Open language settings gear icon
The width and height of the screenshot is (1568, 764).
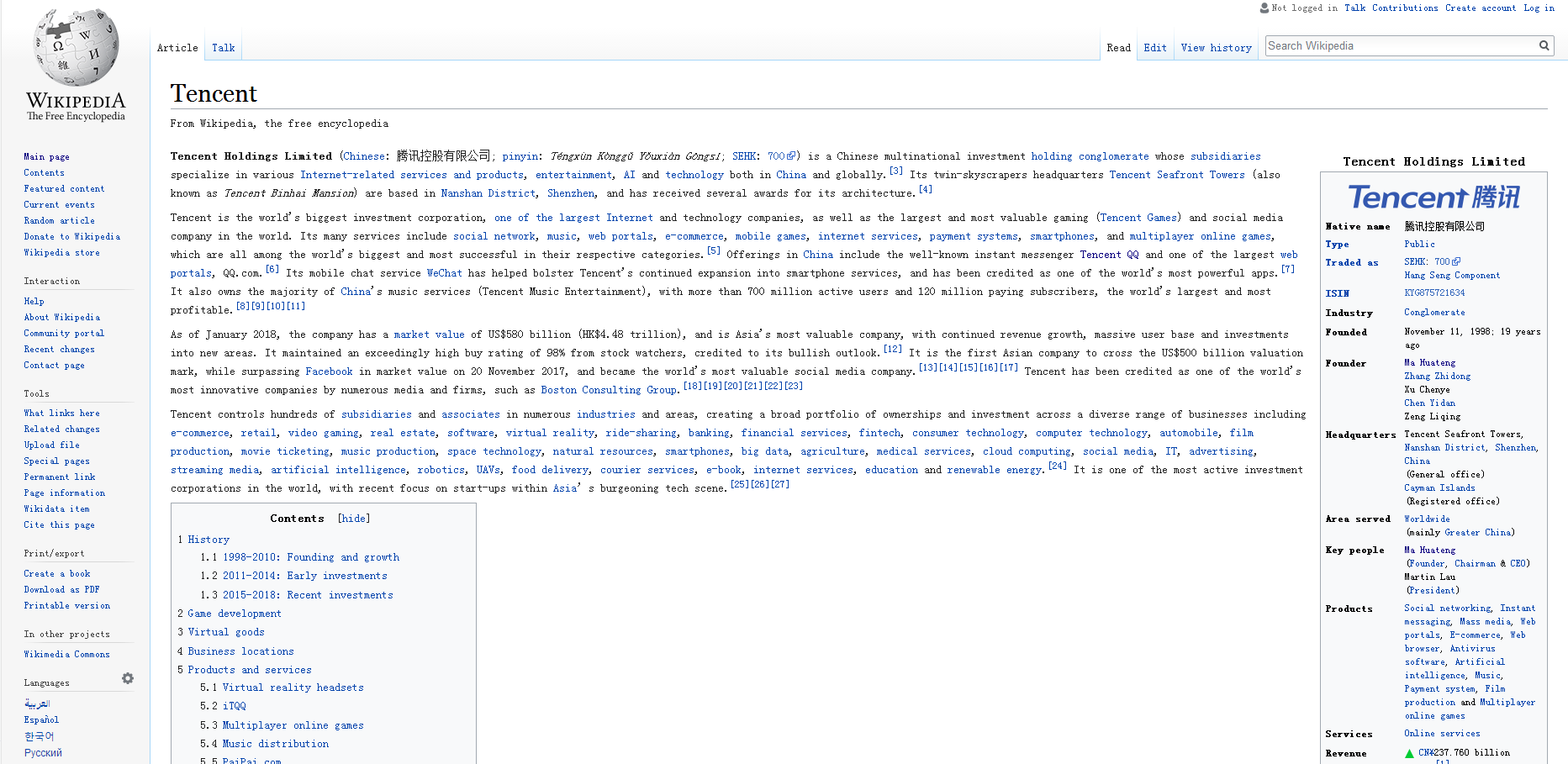tap(128, 678)
